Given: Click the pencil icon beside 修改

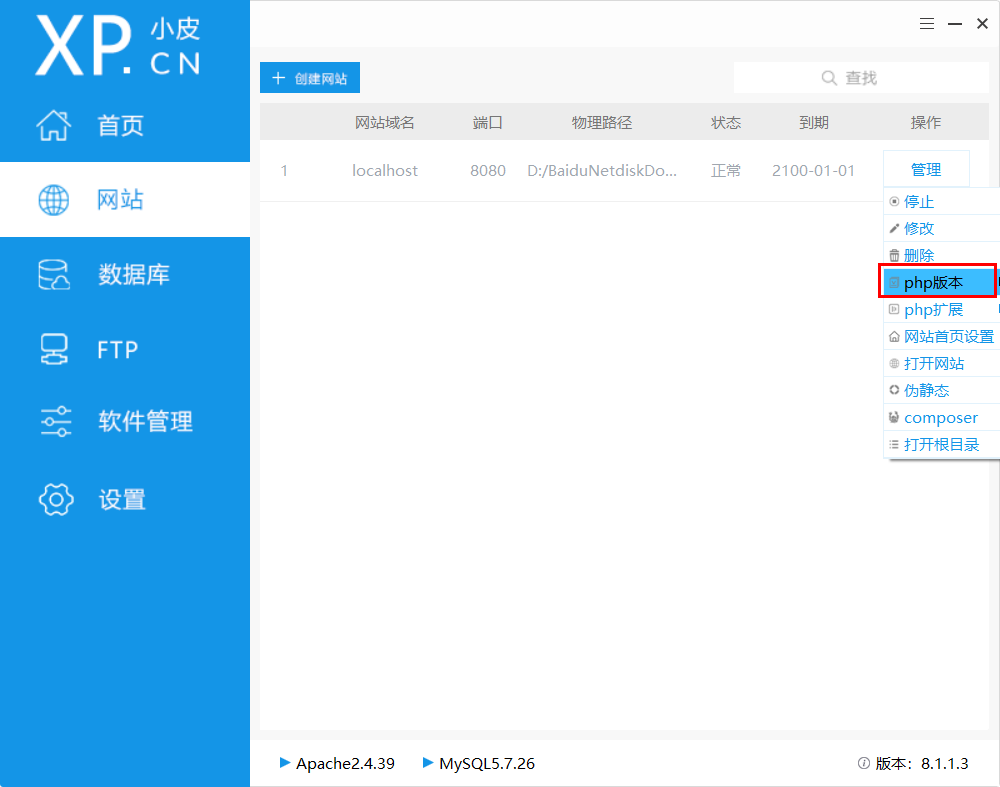Looking at the screenshot, I should point(894,228).
